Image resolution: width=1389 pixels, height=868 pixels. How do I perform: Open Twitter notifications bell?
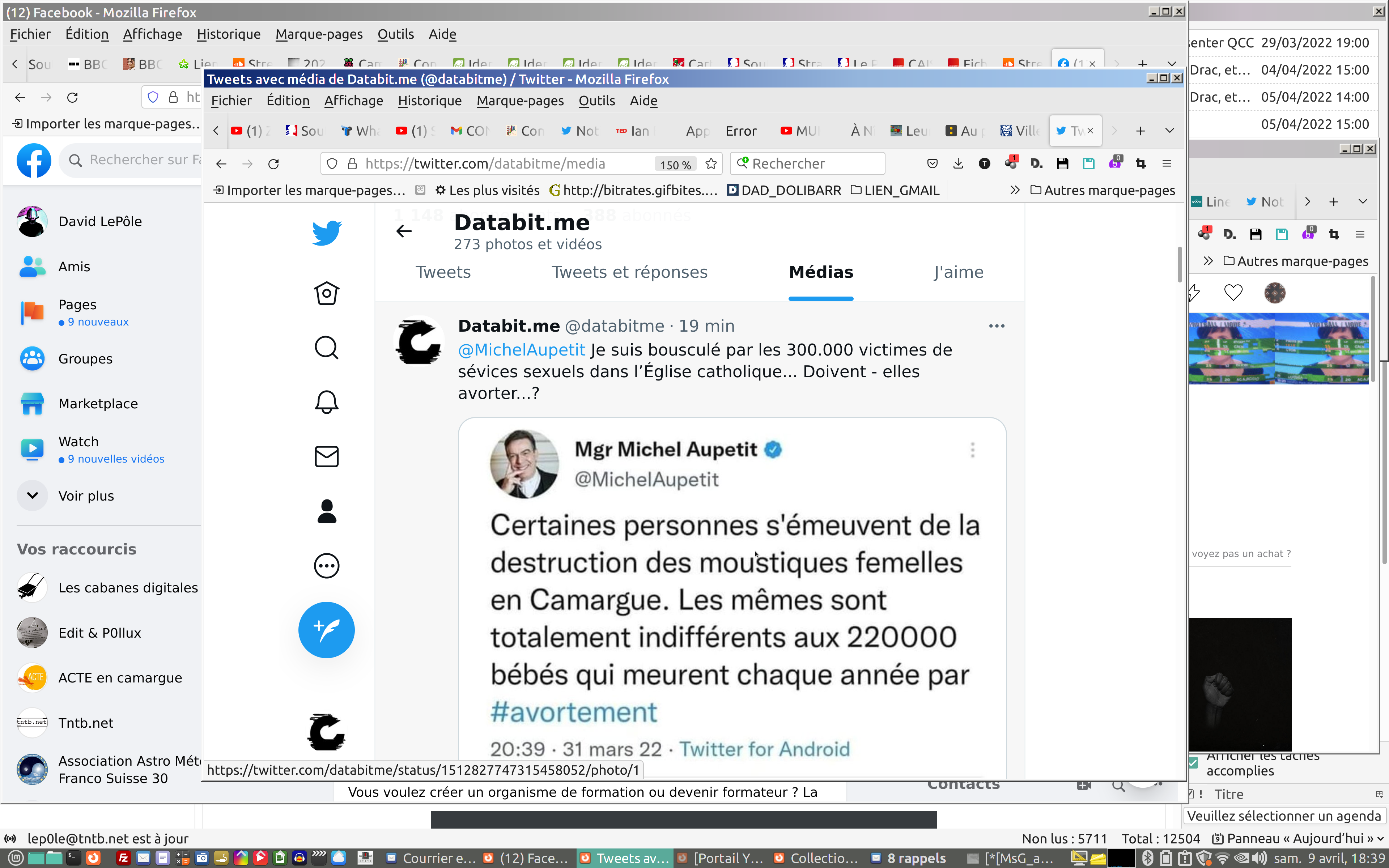(x=327, y=402)
